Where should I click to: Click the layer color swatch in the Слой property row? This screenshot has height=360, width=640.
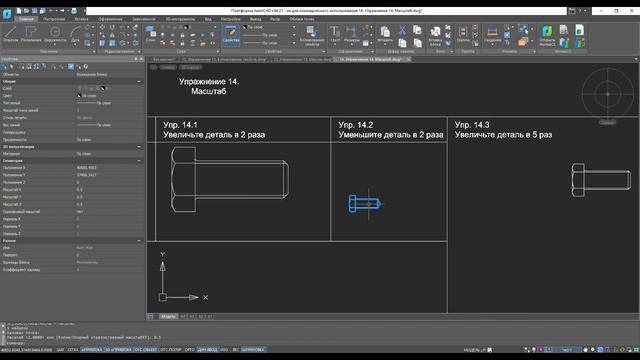(103, 89)
